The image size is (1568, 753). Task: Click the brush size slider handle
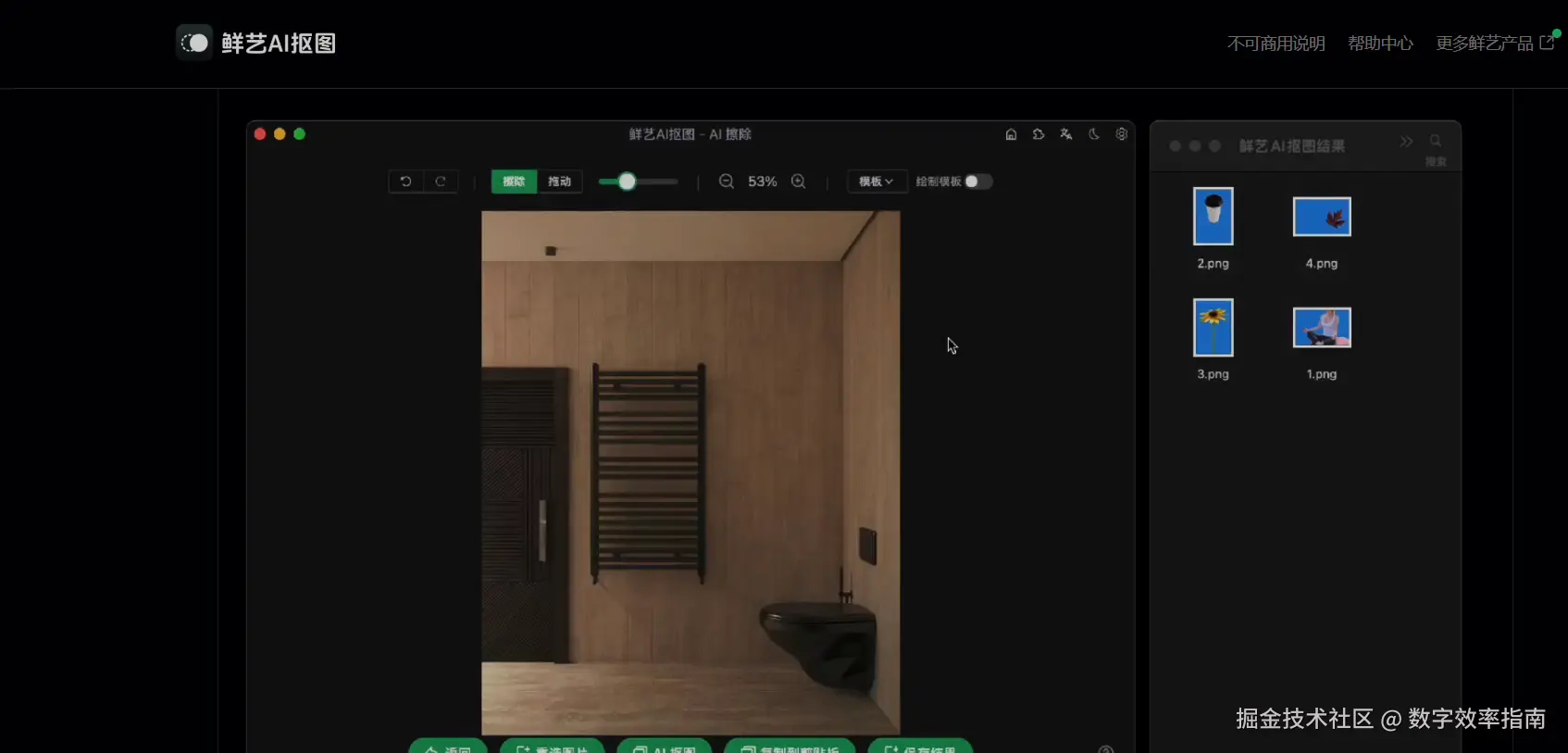627,182
